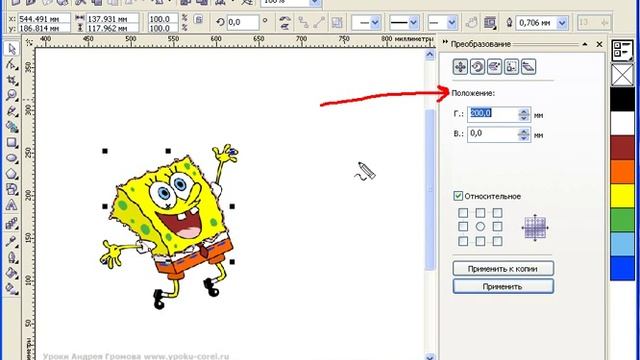Click the rotation angle field

pyautogui.click(x=242, y=22)
